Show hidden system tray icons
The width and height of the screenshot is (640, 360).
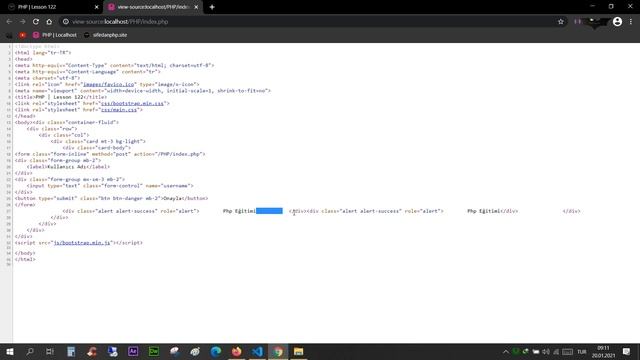506,352
